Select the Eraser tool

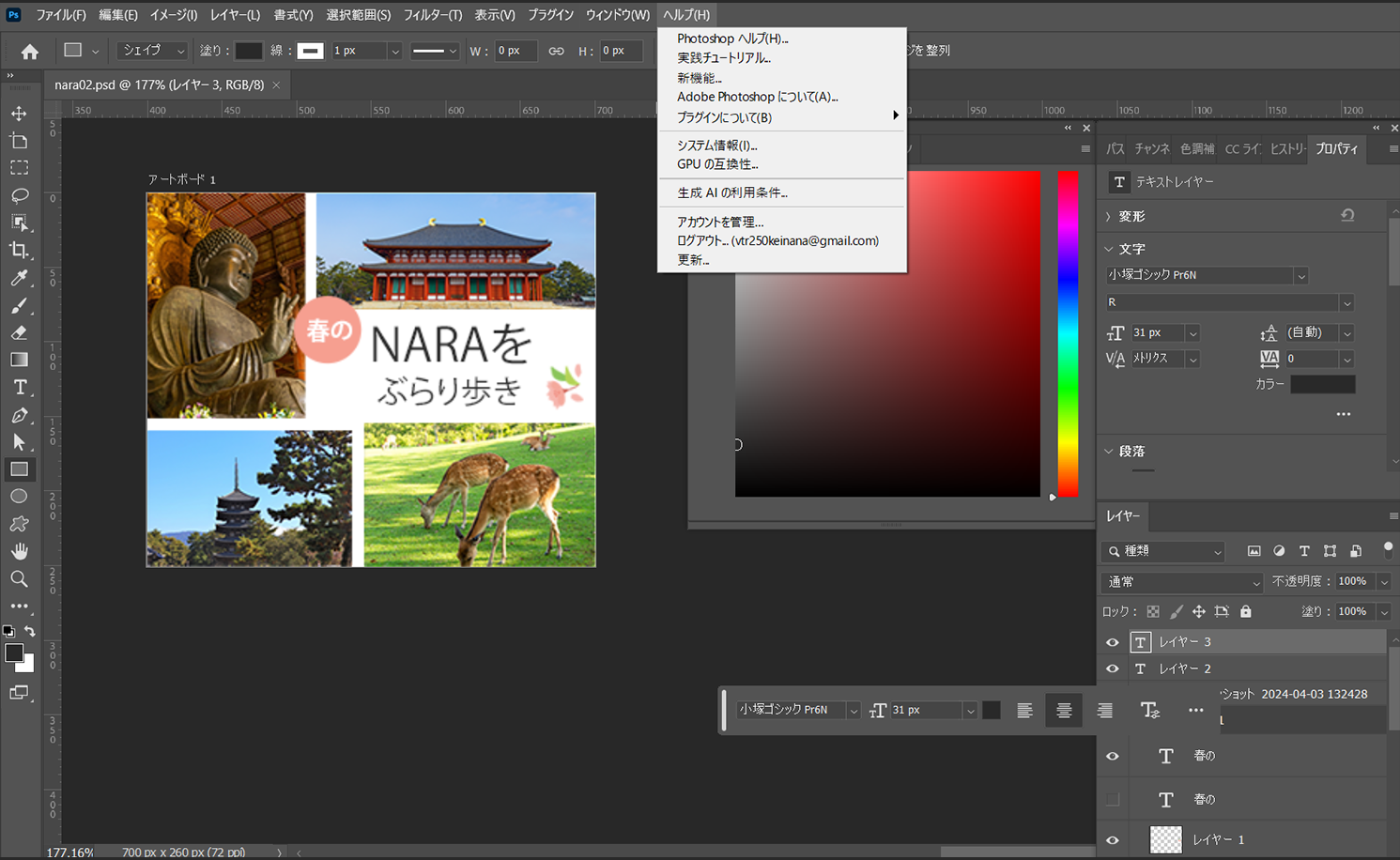tap(19, 332)
